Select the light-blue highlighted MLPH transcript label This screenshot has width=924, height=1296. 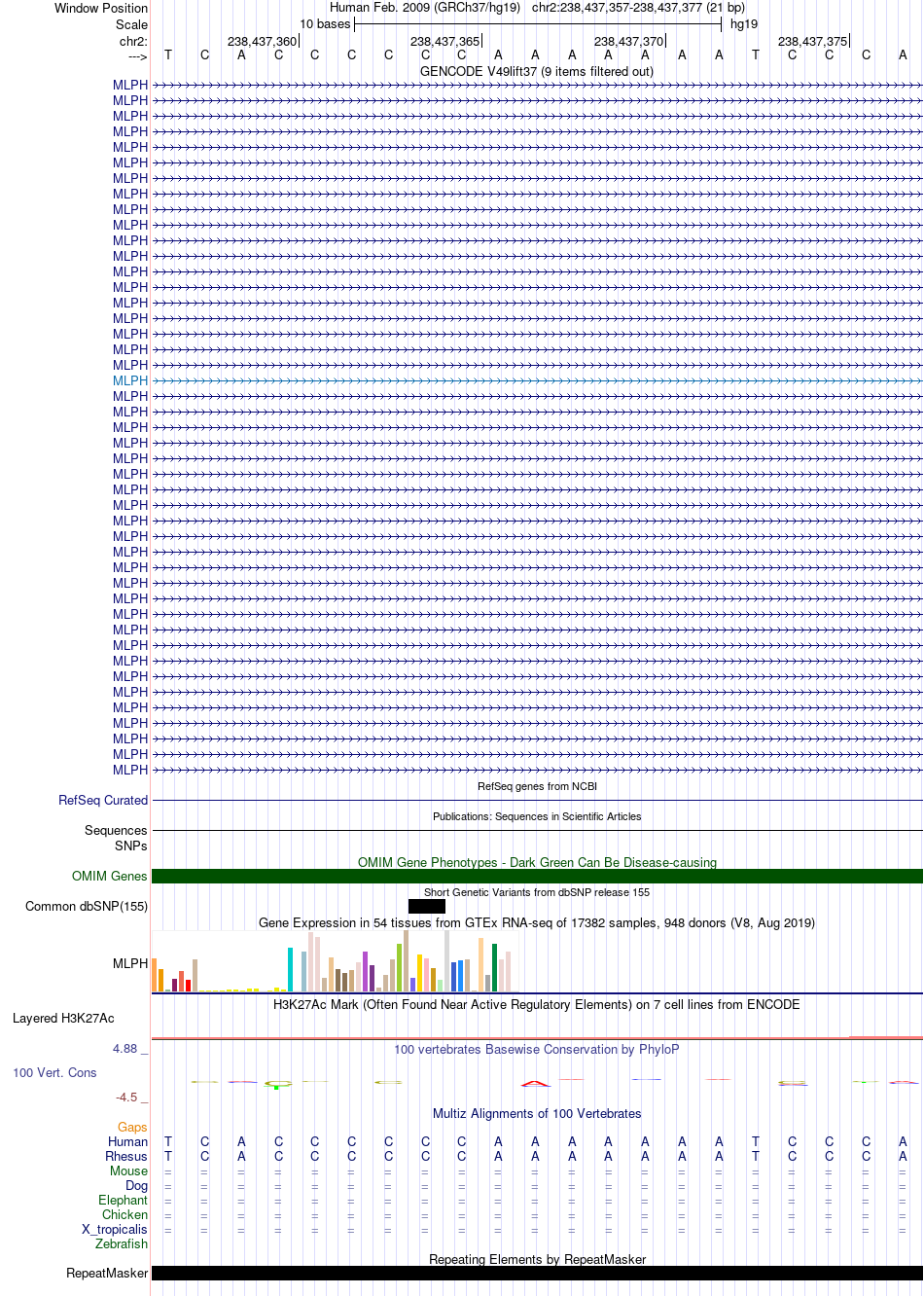130,380
